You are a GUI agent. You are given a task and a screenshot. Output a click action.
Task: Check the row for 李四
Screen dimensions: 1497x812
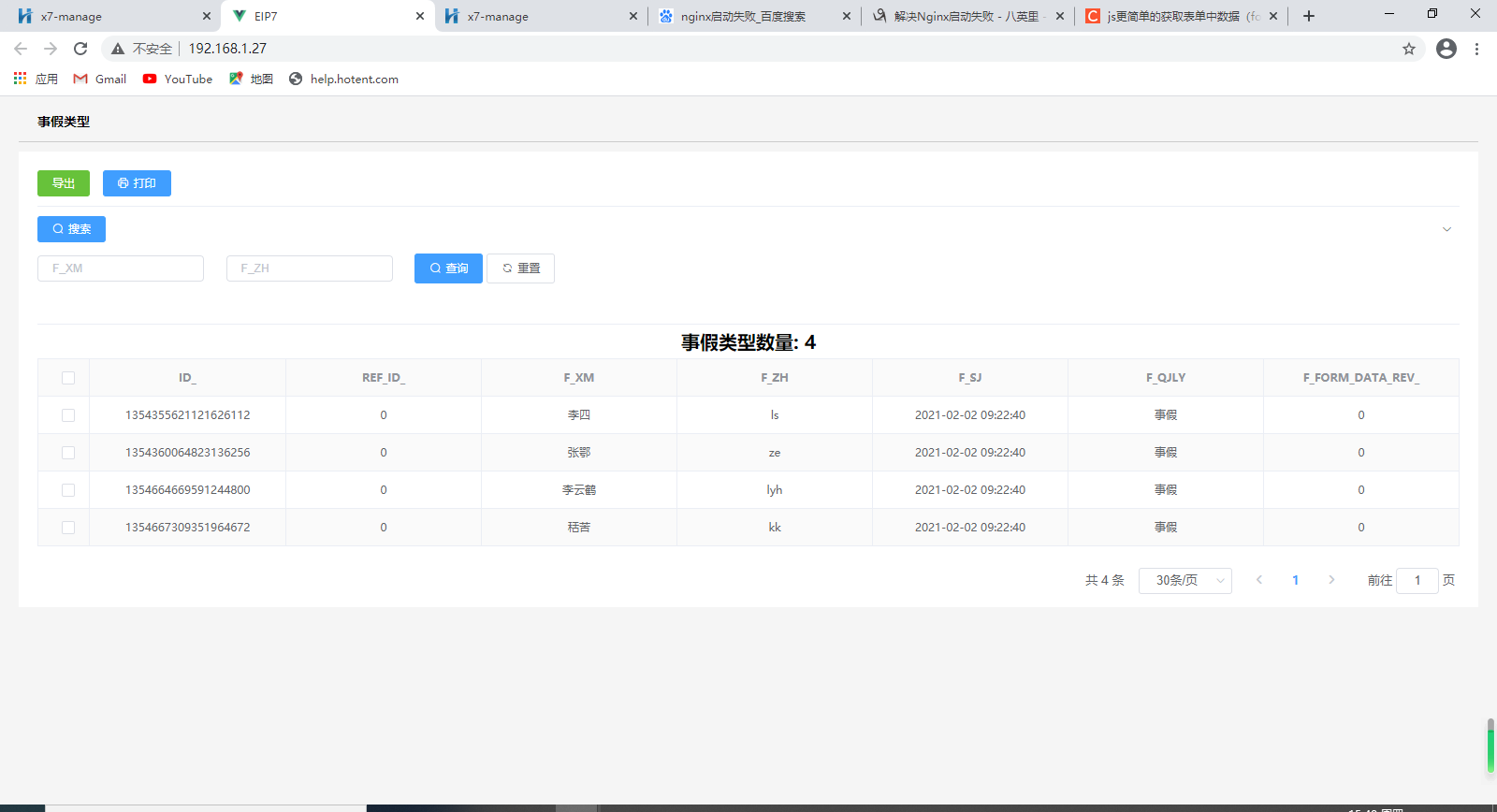pos(68,415)
